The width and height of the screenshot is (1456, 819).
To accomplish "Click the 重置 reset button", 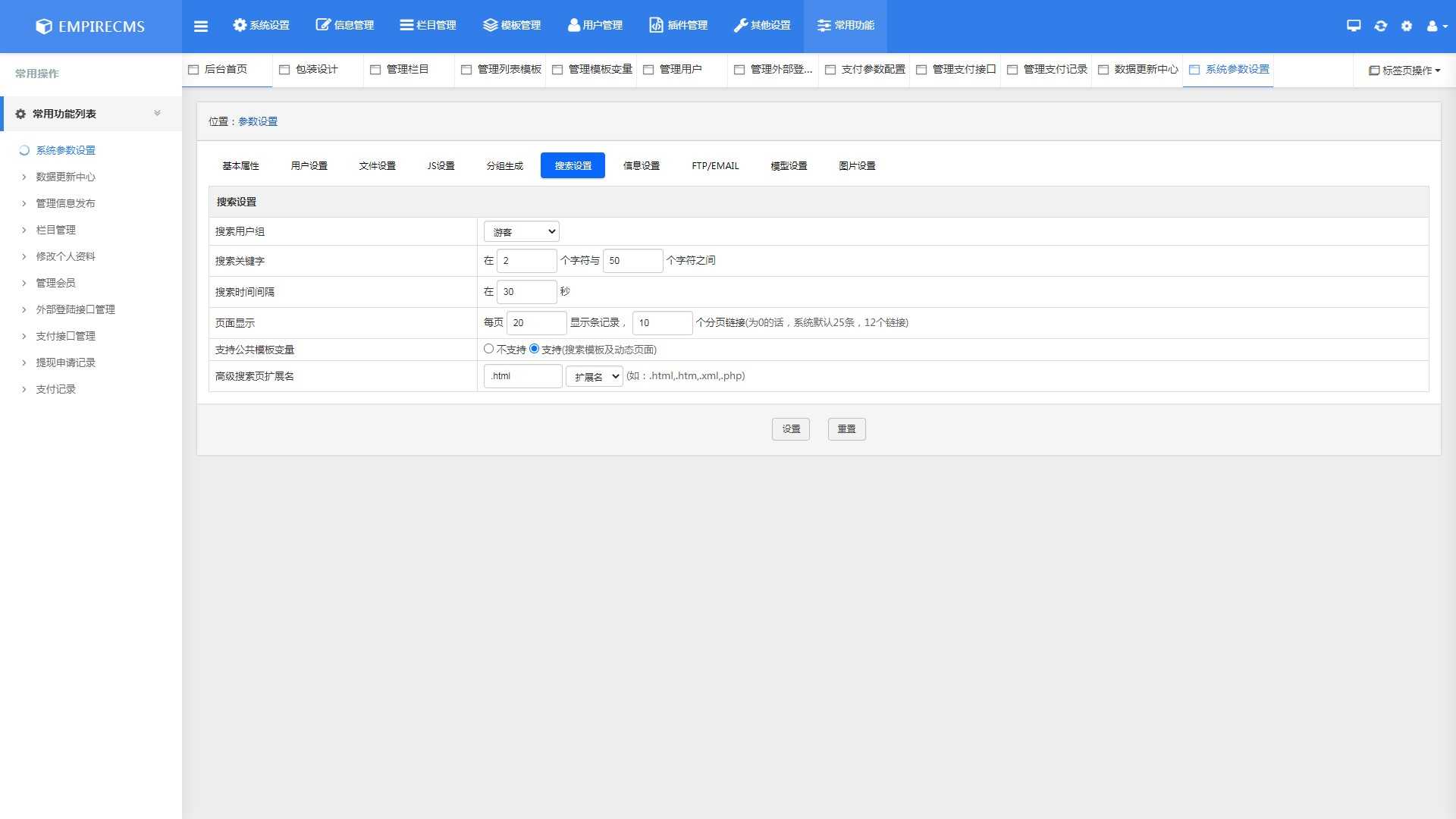I will [x=846, y=429].
